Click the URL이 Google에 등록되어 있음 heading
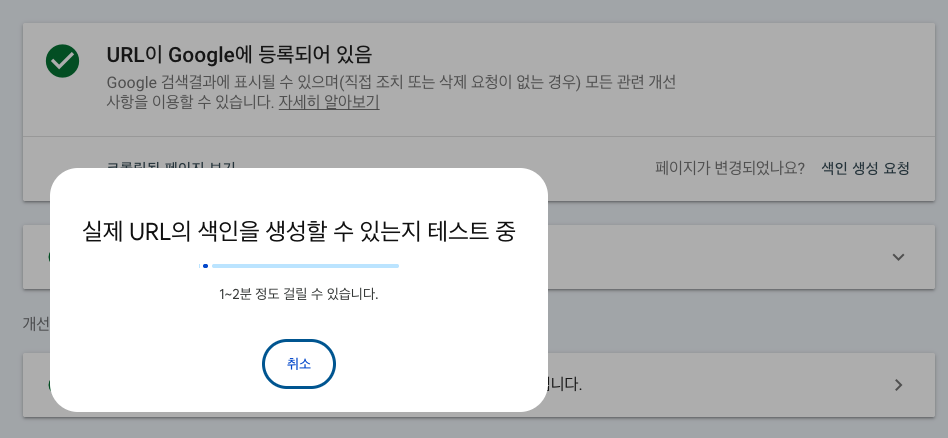The image size is (948, 438). (239, 54)
